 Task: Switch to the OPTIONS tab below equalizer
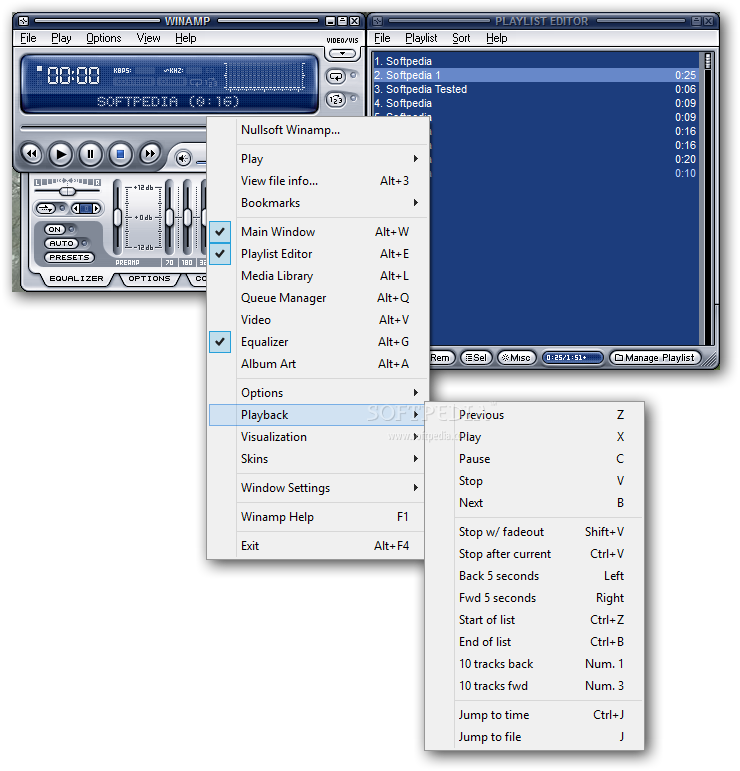(x=149, y=278)
